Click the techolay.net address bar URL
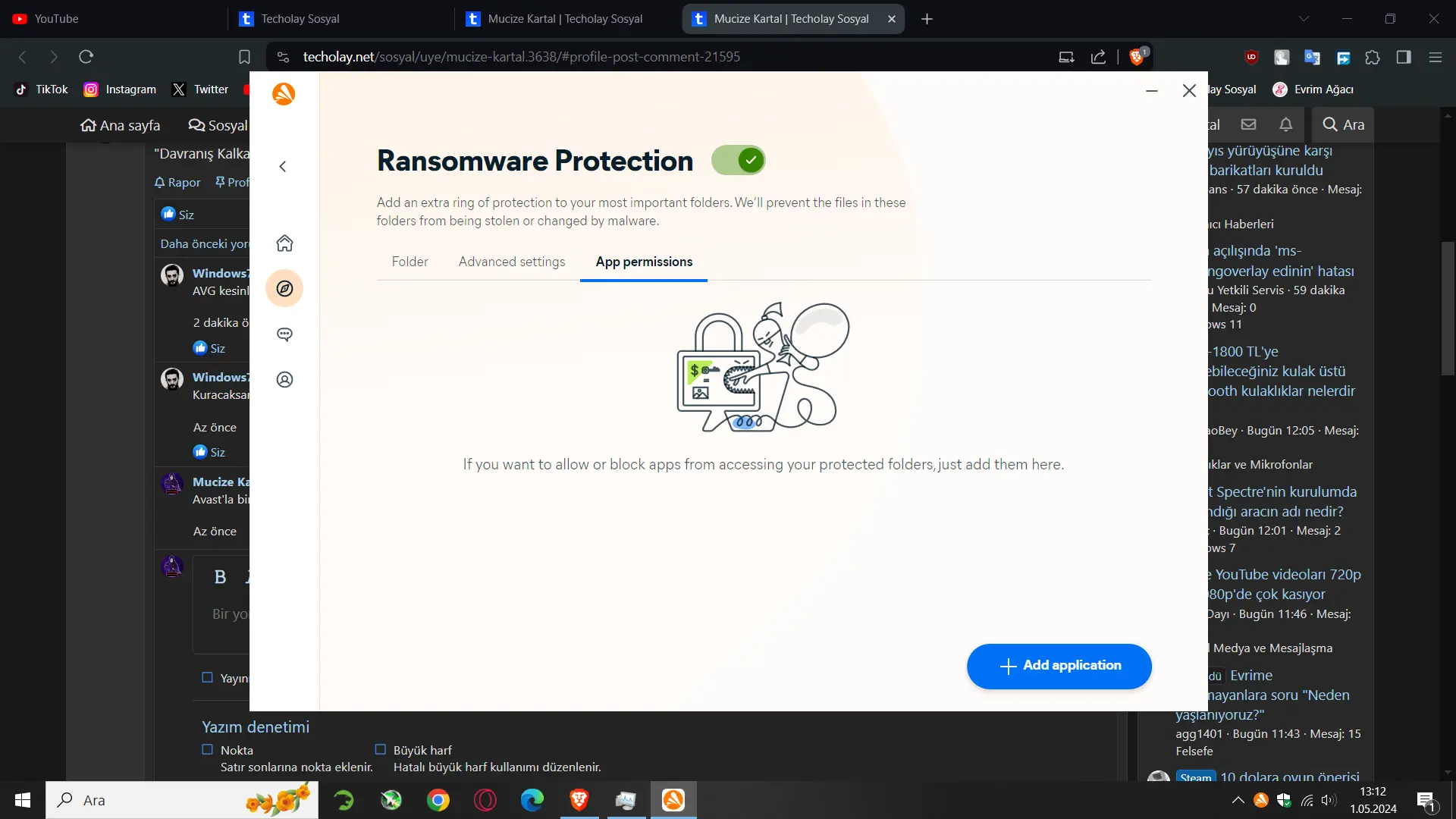This screenshot has width=1456, height=819. coord(521,57)
